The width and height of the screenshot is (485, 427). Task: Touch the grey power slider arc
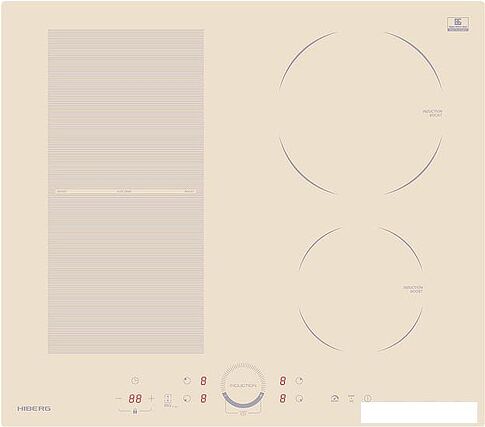[243, 401]
